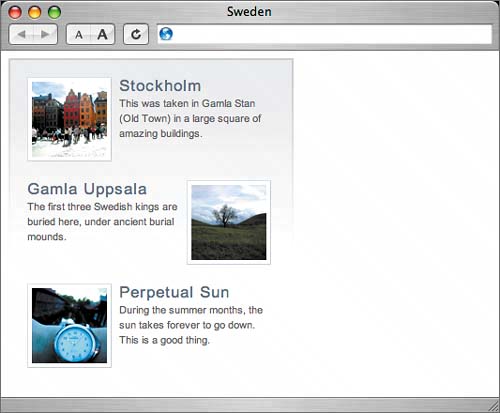Select the Stockholm heading

[x=160, y=86]
